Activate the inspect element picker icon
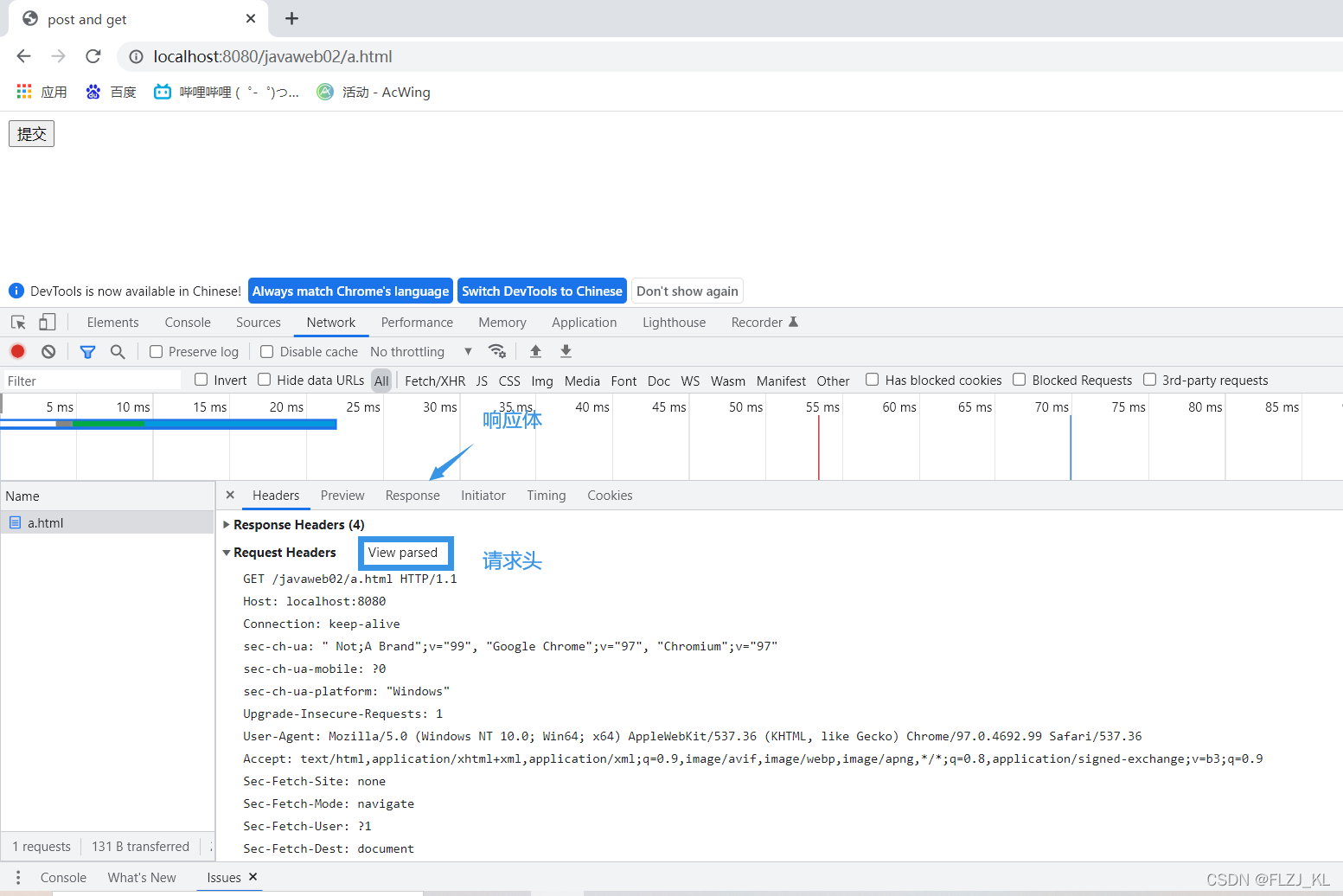1343x896 pixels. point(18,323)
